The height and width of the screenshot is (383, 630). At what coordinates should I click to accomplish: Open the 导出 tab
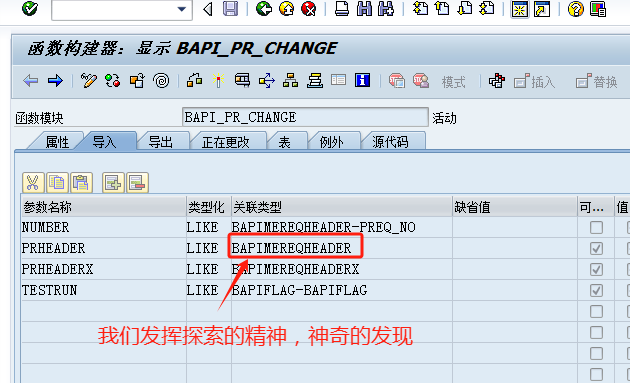[160, 142]
